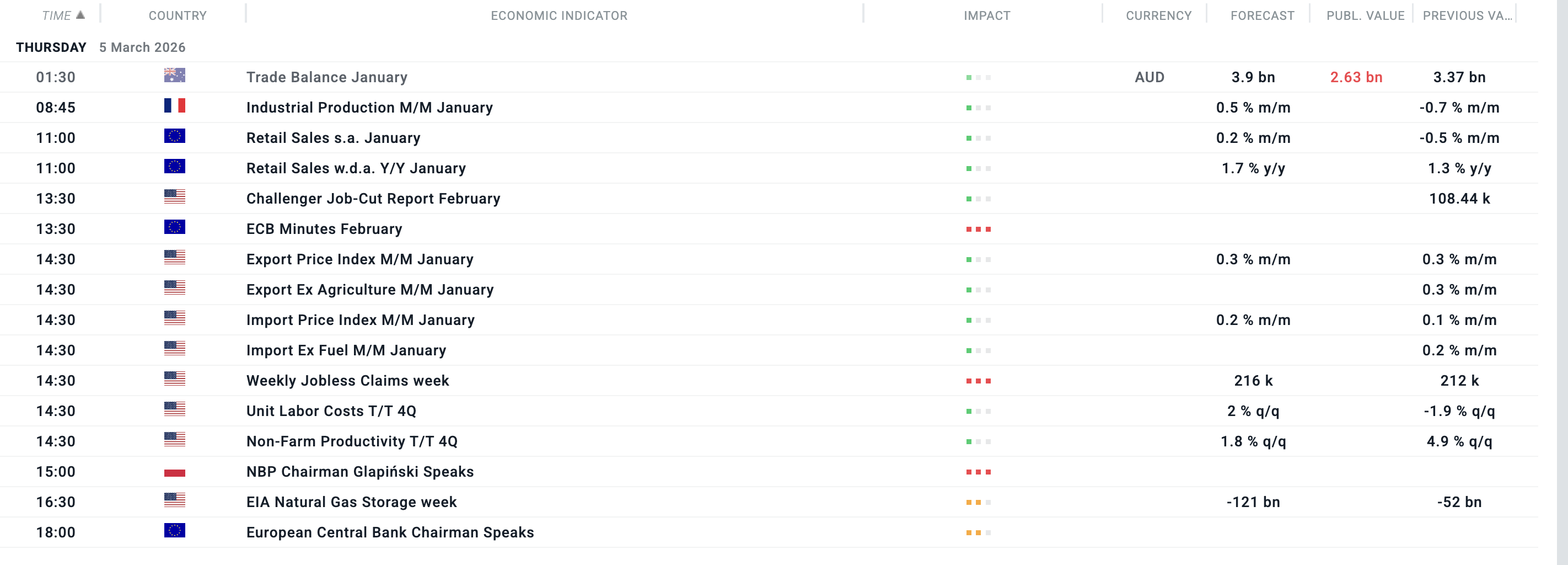Open Non-Farm Productivity T/T 4Q entry

coord(352,441)
